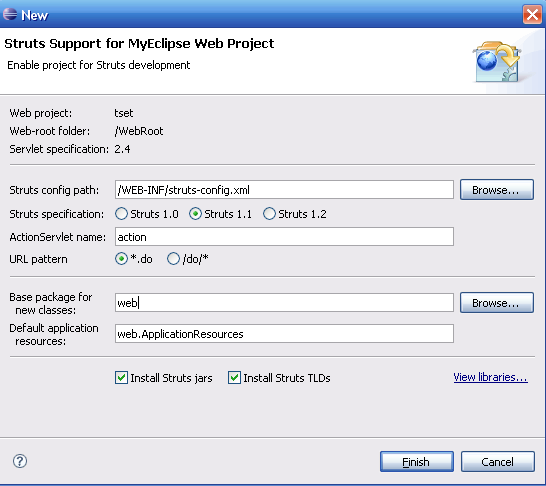Browse for base package
This screenshot has width=546, height=486.
(497, 303)
